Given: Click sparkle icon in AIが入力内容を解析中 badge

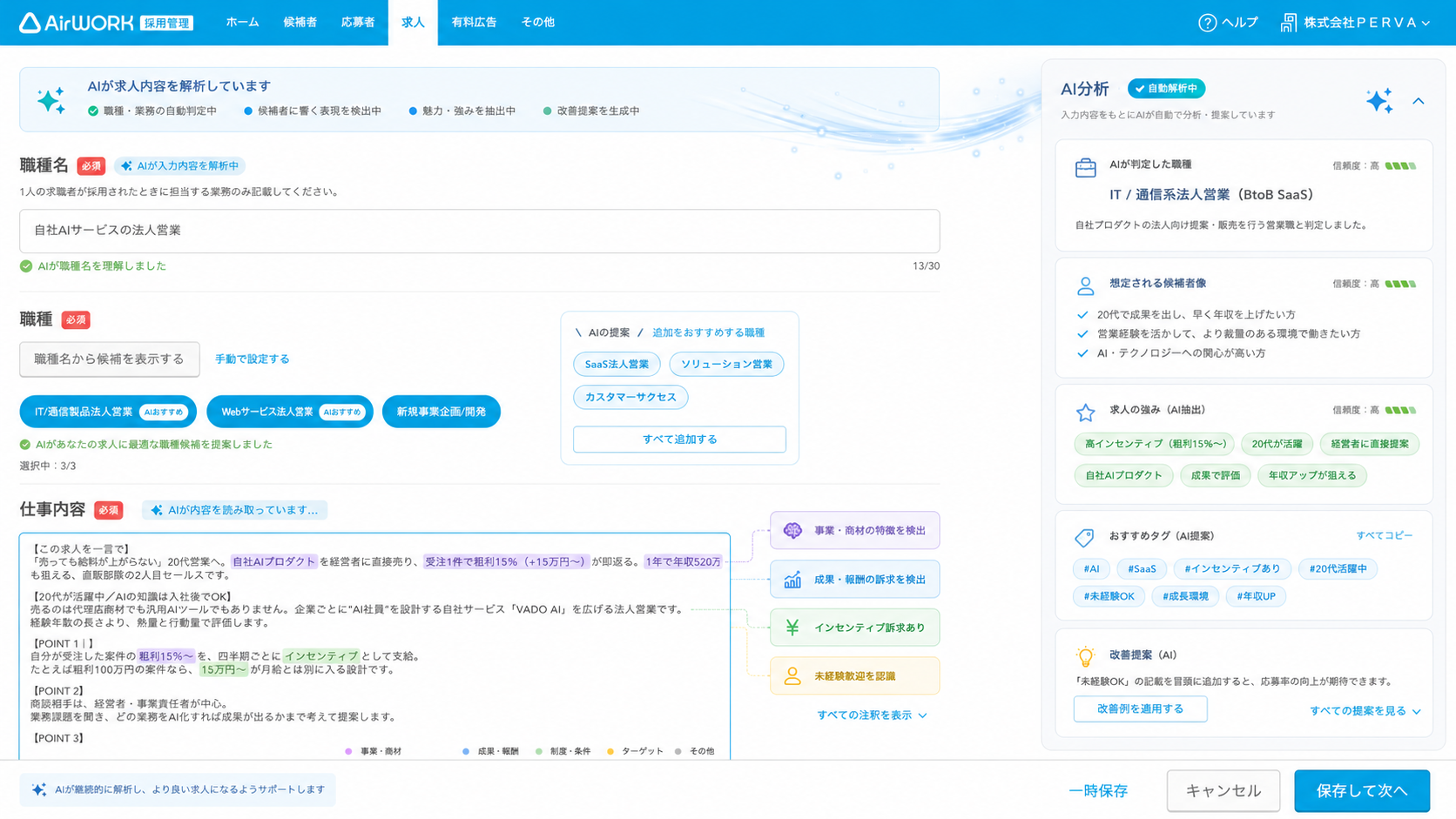Looking at the screenshot, I should pyautogui.click(x=126, y=165).
